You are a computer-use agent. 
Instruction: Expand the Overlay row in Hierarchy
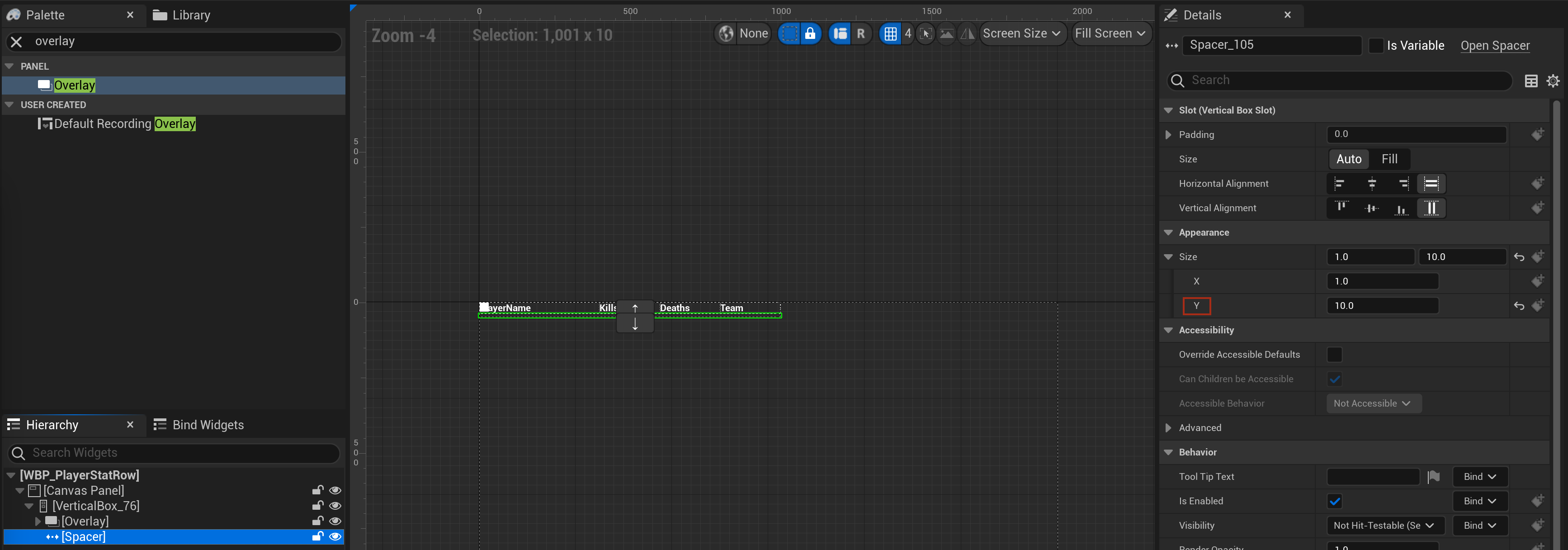(x=38, y=521)
